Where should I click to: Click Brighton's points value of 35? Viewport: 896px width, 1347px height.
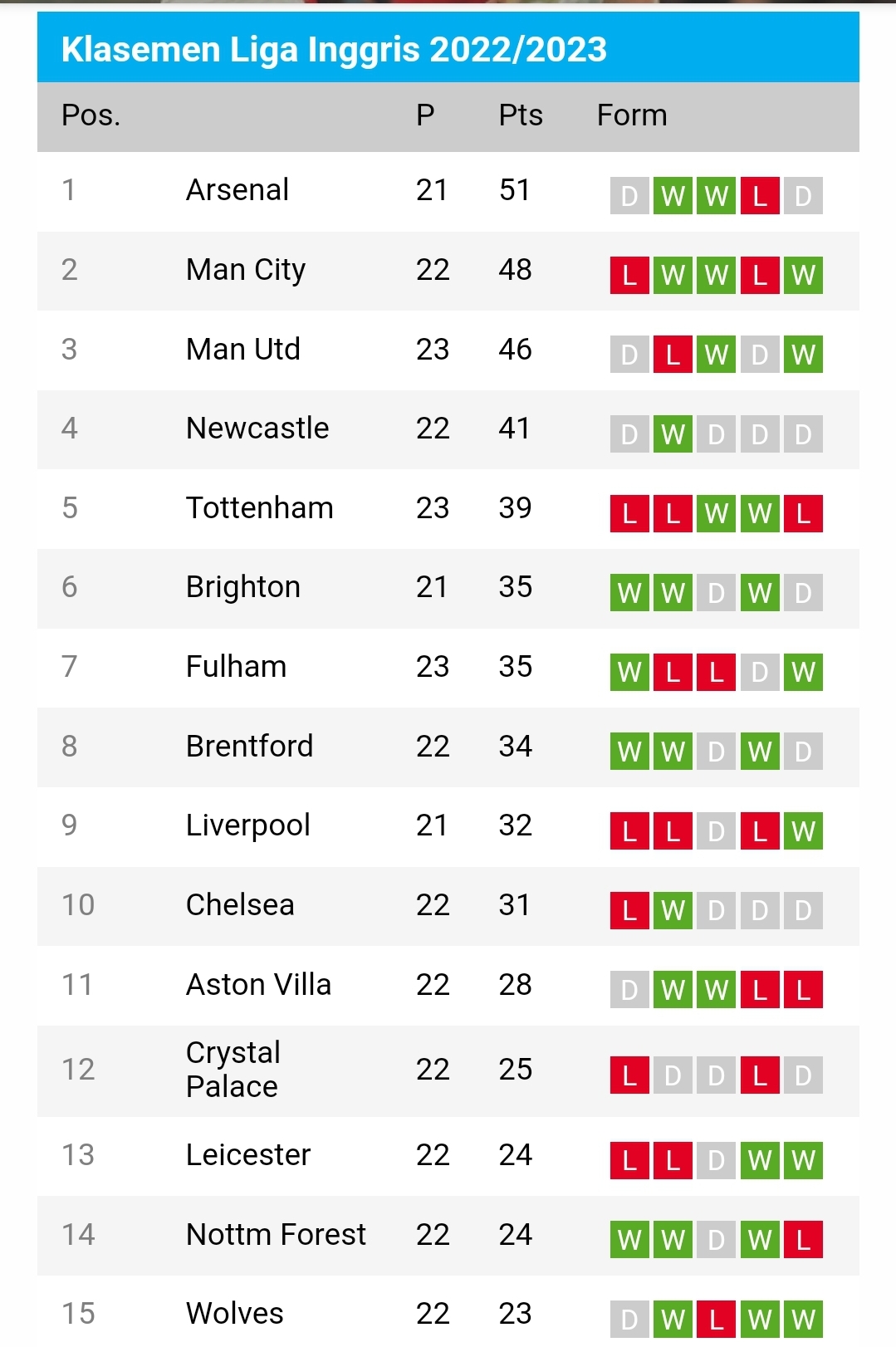click(515, 587)
